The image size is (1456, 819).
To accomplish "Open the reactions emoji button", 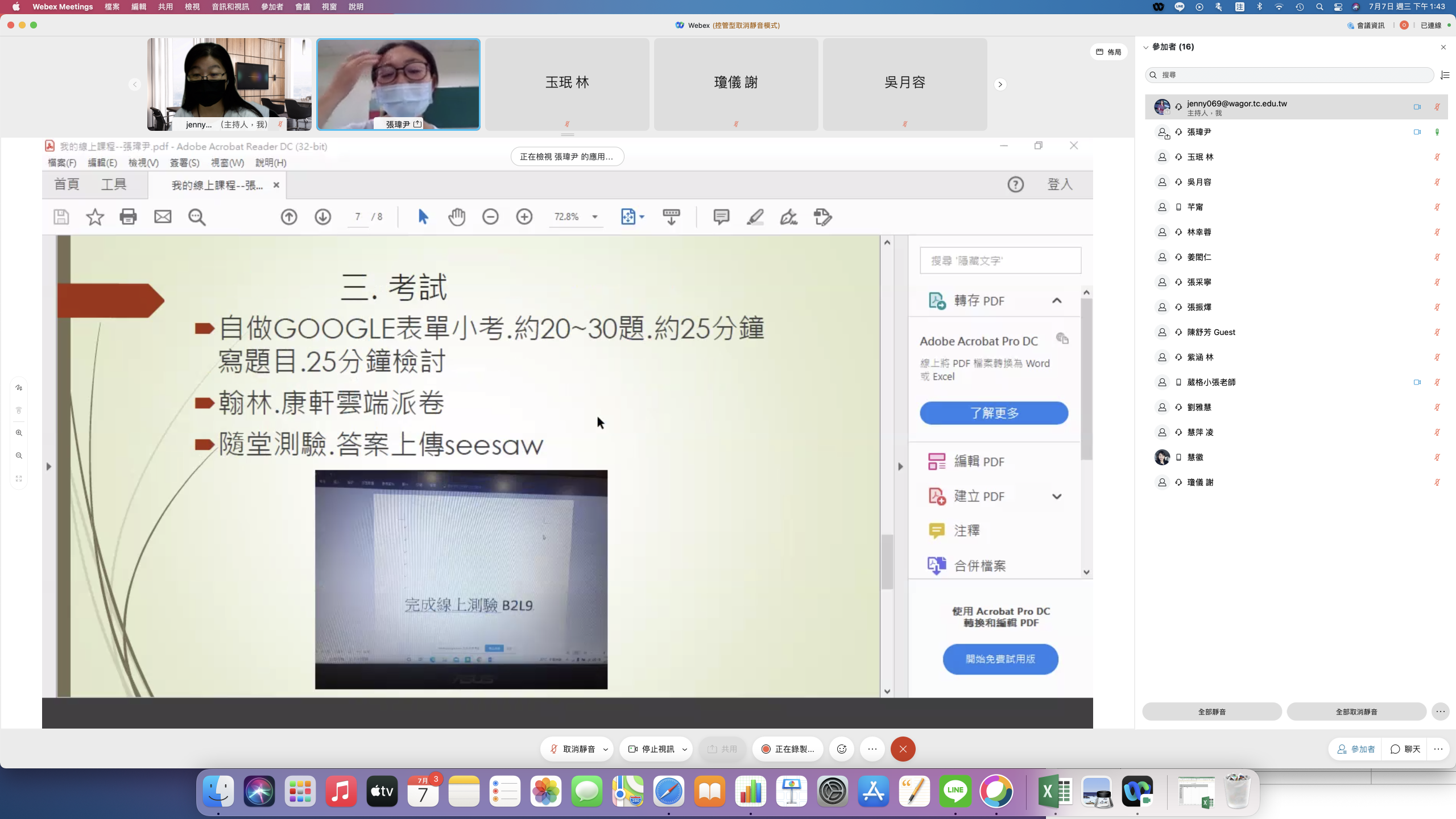I will pyautogui.click(x=842, y=749).
